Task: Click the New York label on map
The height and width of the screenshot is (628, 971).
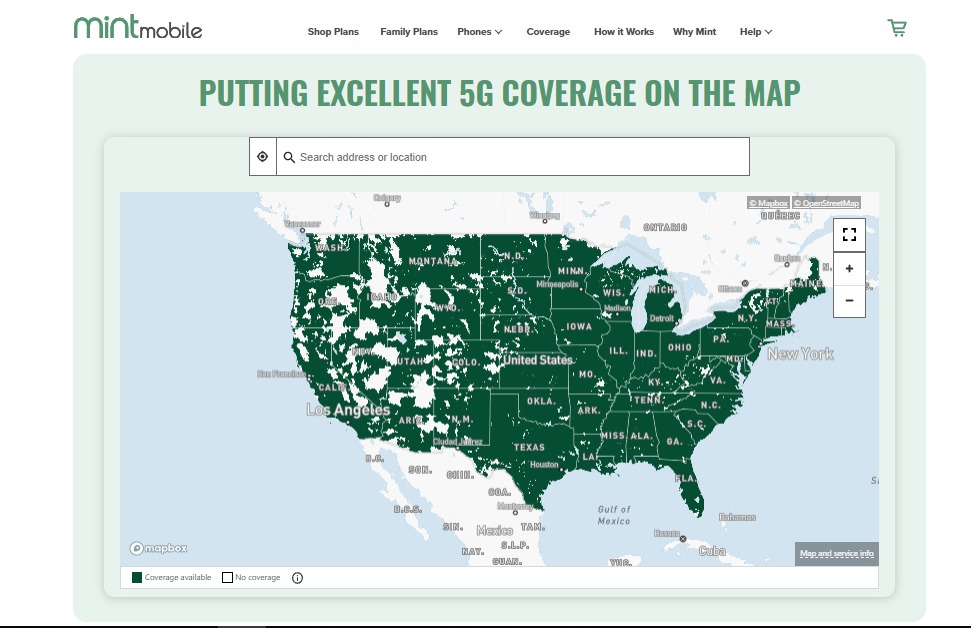Action: 800,354
